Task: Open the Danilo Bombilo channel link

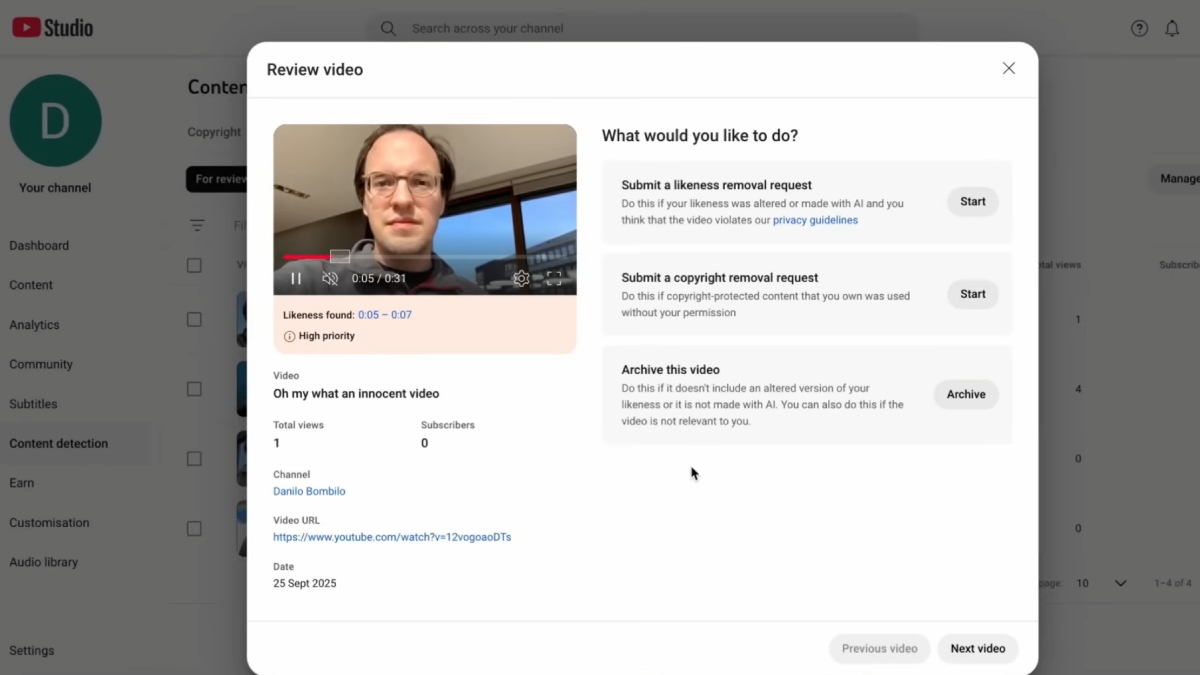Action: pyautogui.click(x=309, y=491)
